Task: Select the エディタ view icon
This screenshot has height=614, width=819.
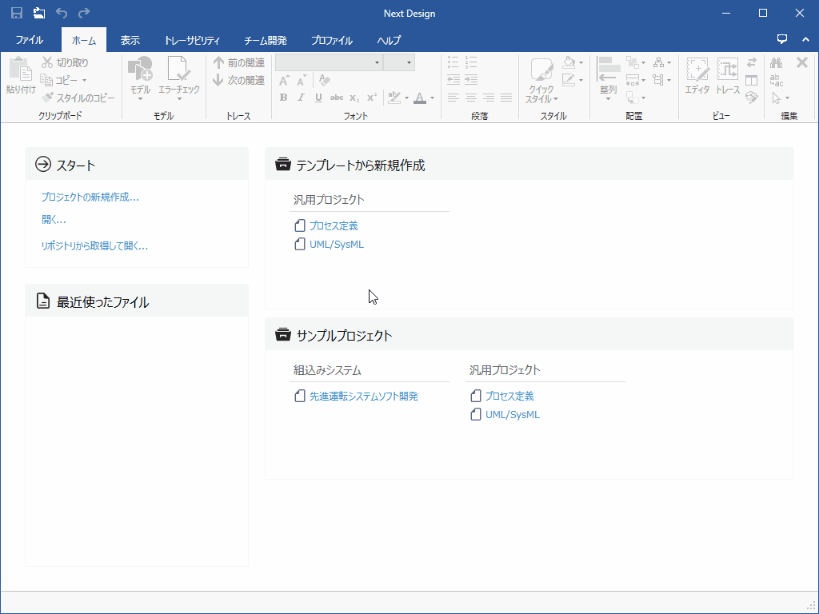Action: coord(697,76)
